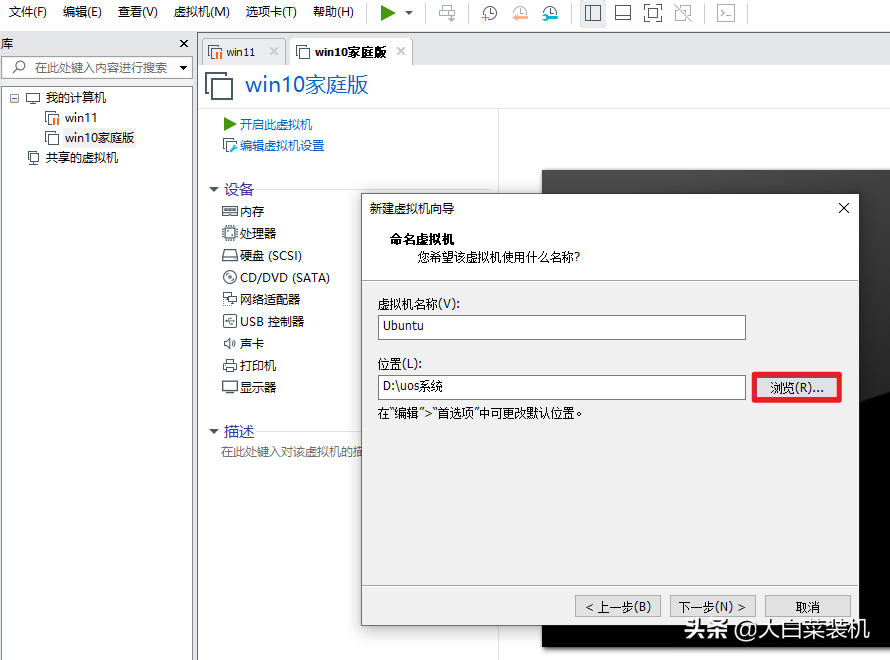The height and width of the screenshot is (660, 890).
Task: Toggle the library sidebar view icon
Action: (x=593, y=13)
